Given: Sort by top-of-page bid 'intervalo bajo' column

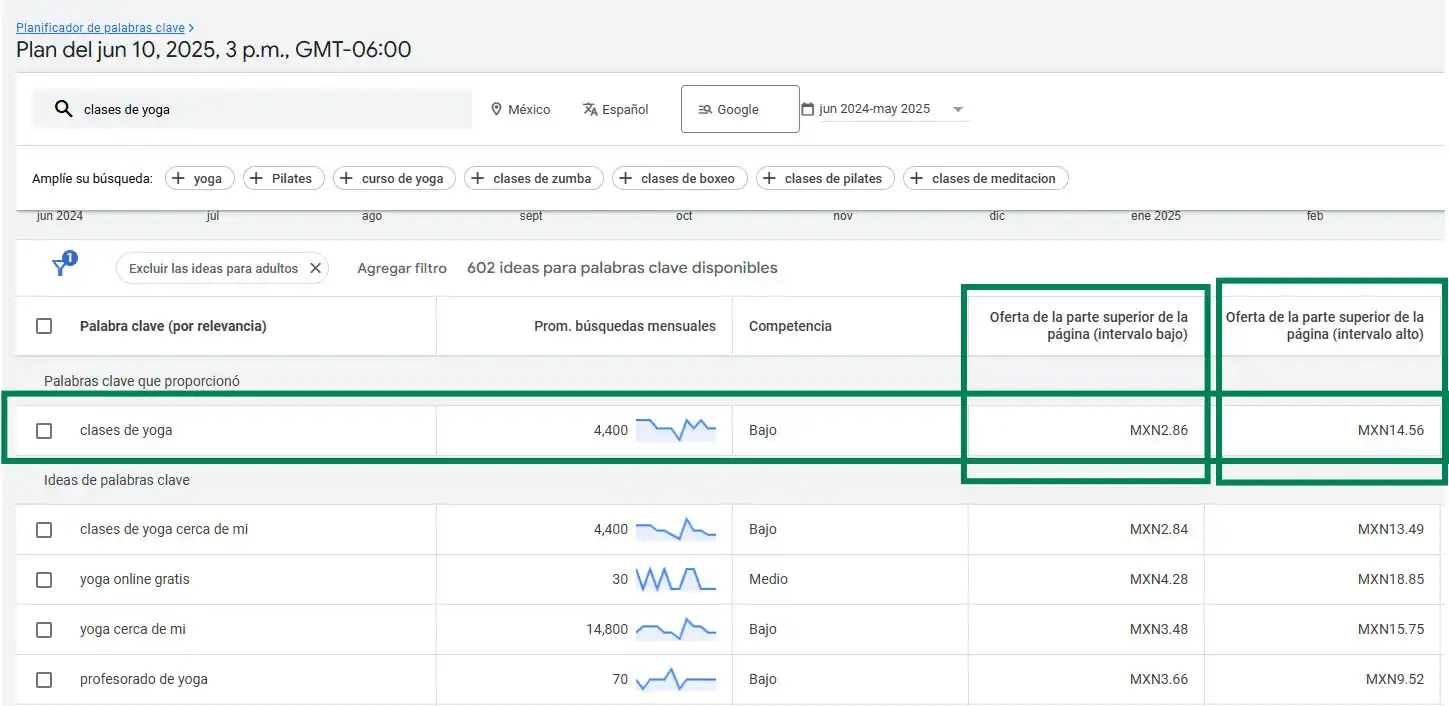Looking at the screenshot, I should click(1089, 326).
